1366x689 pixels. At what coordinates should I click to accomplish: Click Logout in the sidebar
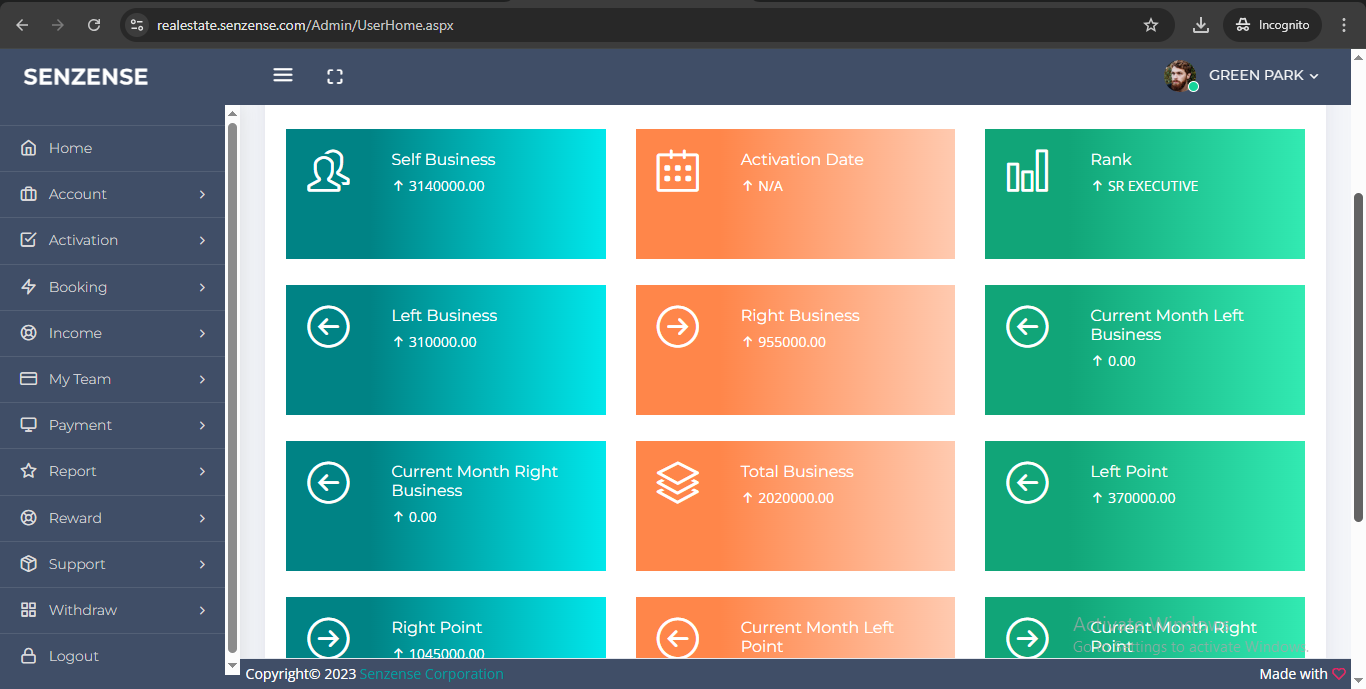(x=112, y=656)
